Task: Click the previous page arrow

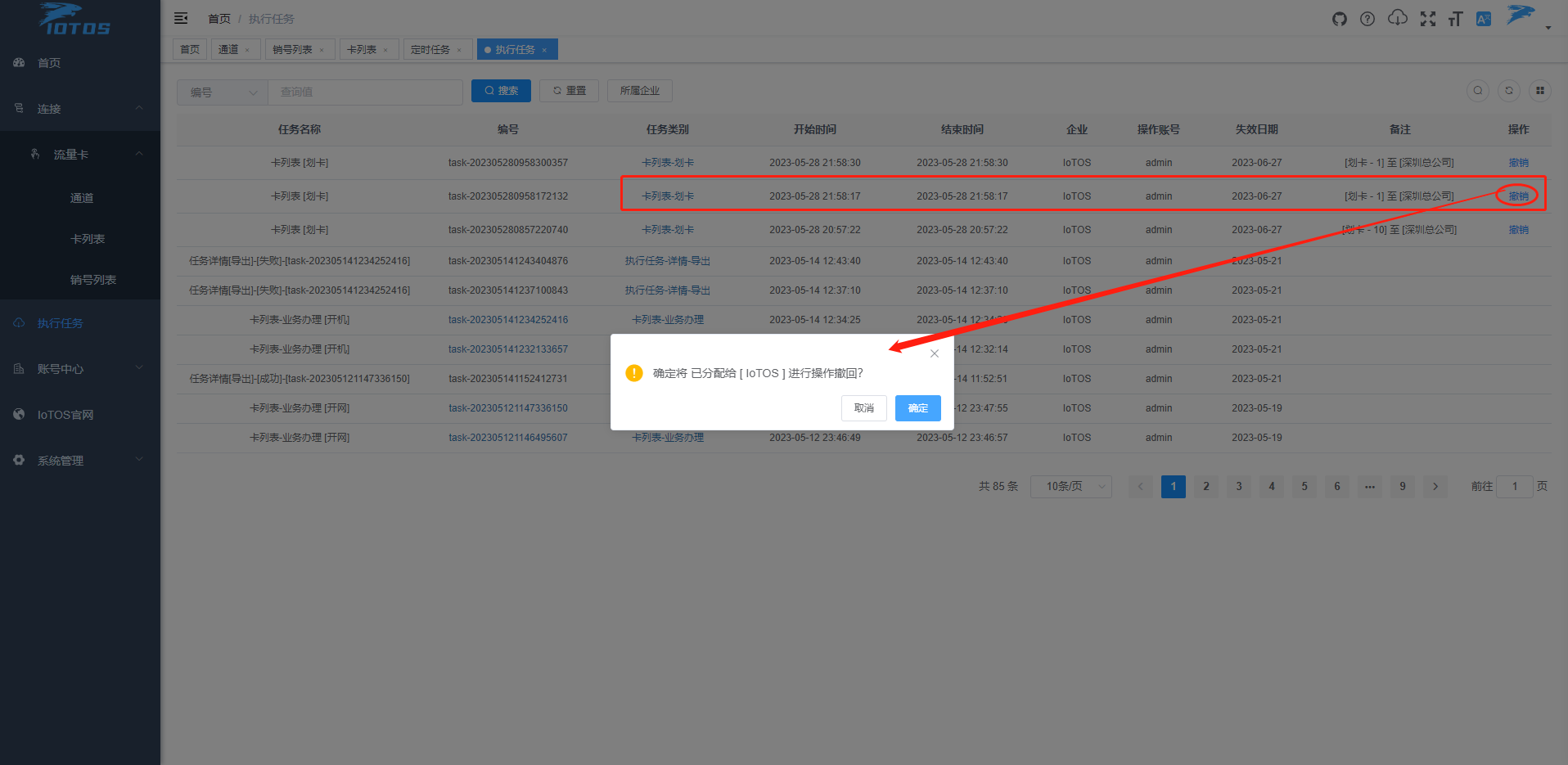Action: tap(1141, 487)
